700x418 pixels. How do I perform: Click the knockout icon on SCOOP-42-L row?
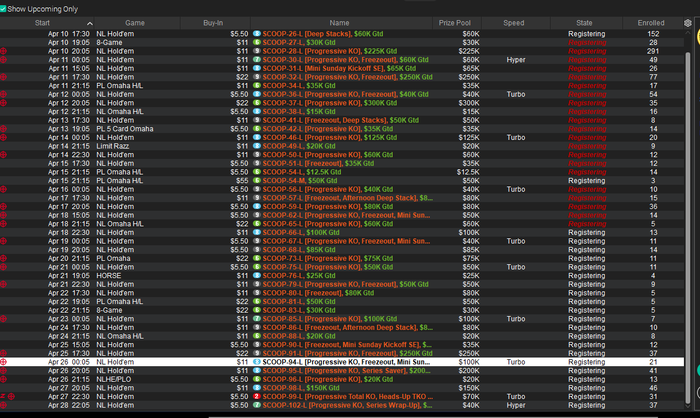point(3,129)
